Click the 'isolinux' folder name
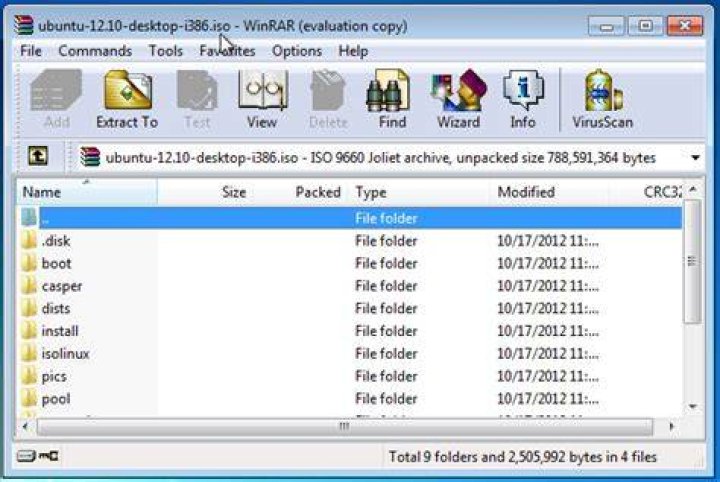 (65, 353)
